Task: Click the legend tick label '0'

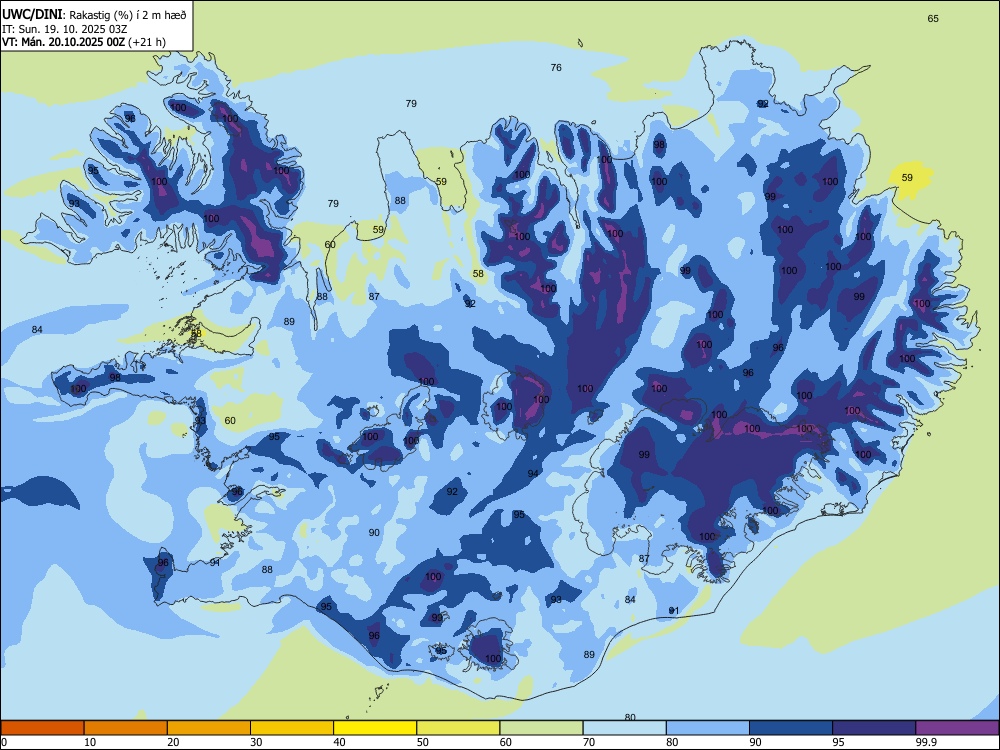Action: coord(4,742)
